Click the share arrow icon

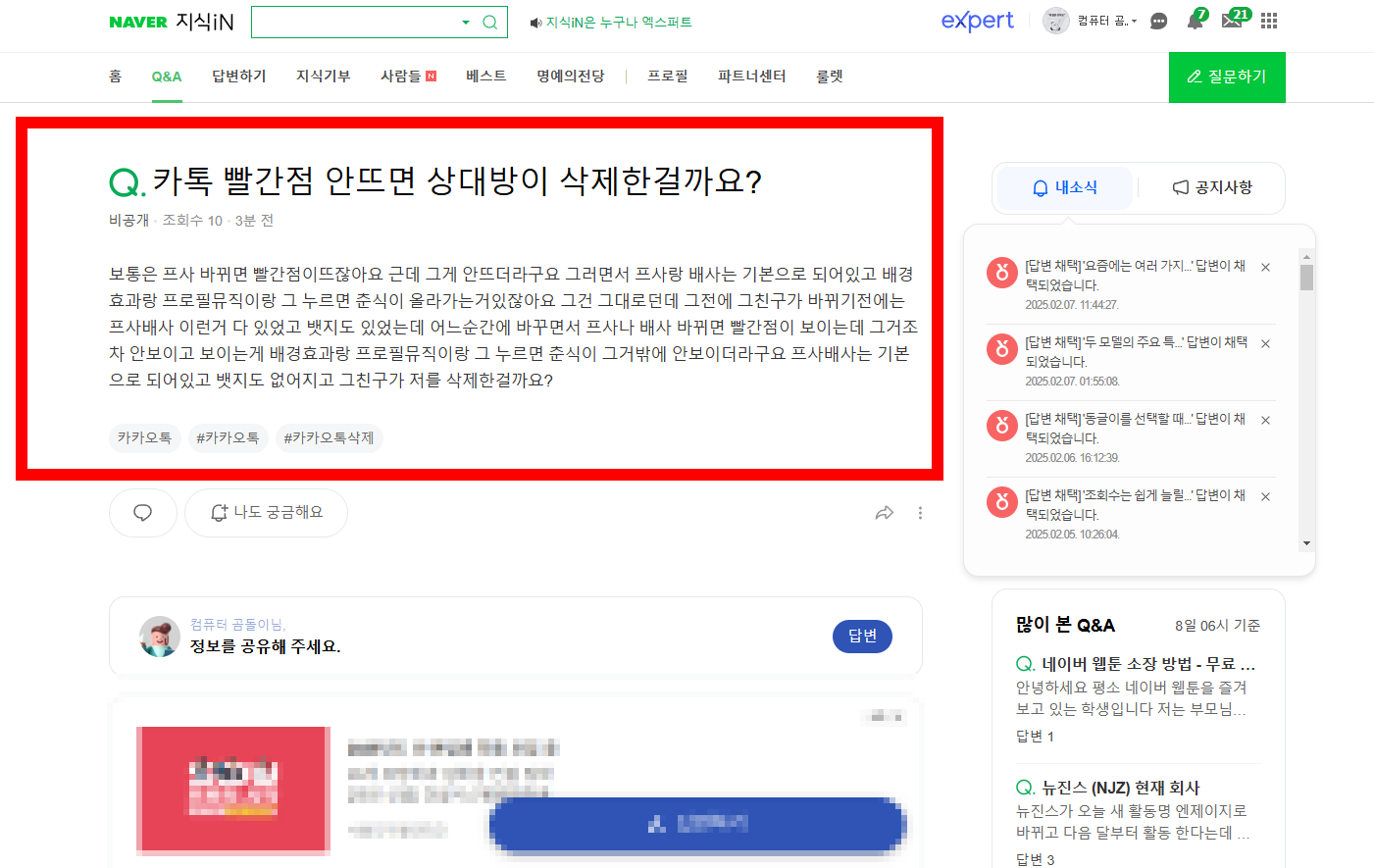tap(884, 513)
